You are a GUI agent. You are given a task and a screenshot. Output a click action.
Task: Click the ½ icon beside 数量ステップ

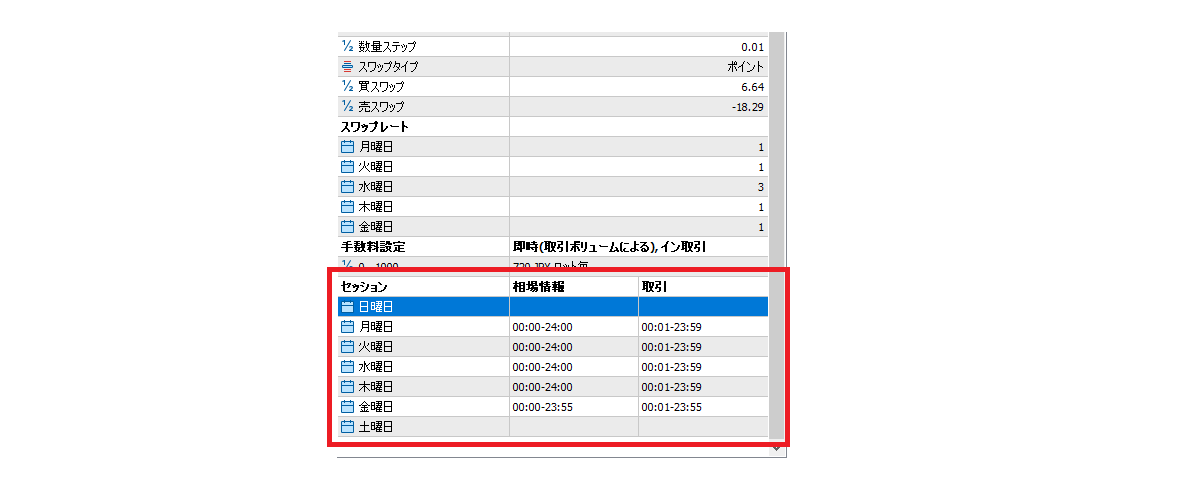(347, 46)
